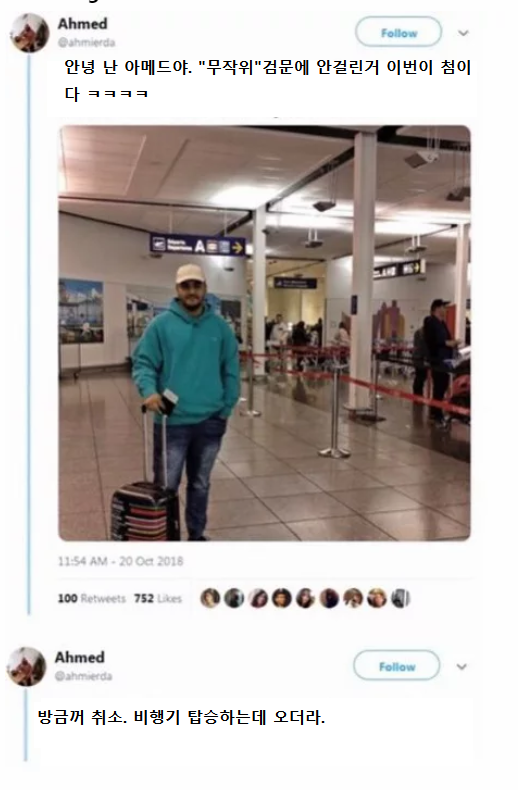Click Ahmed's avatar on the first tweet
Image resolution: width=518 pixels, height=790 pixels.
point(30,33)
